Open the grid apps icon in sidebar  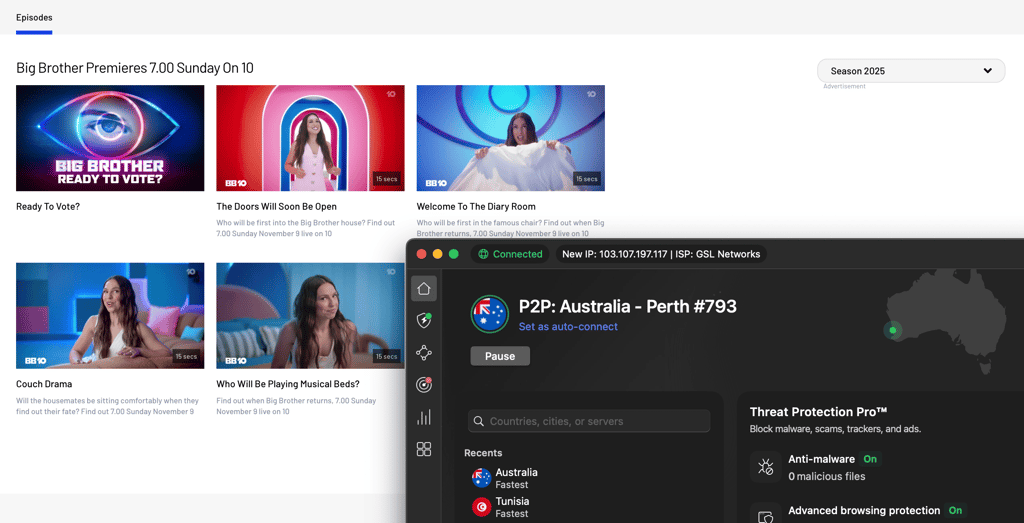tap(424, 449)
